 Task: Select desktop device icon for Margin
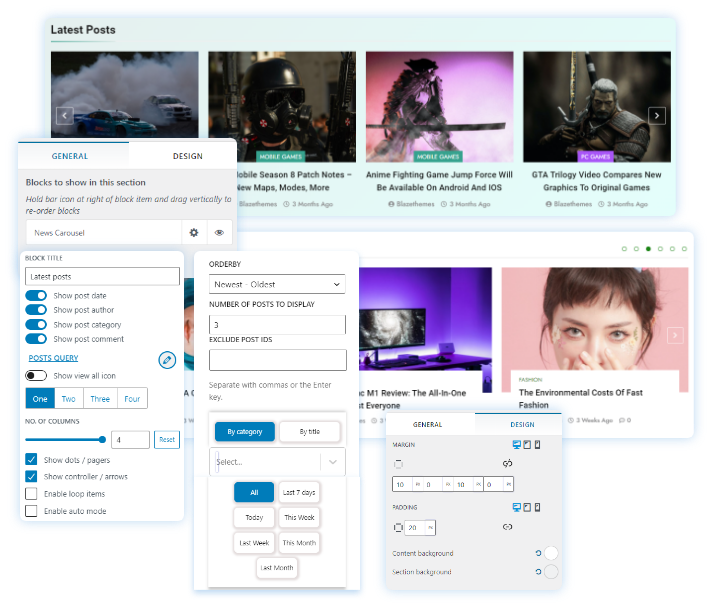click(516, 445)
